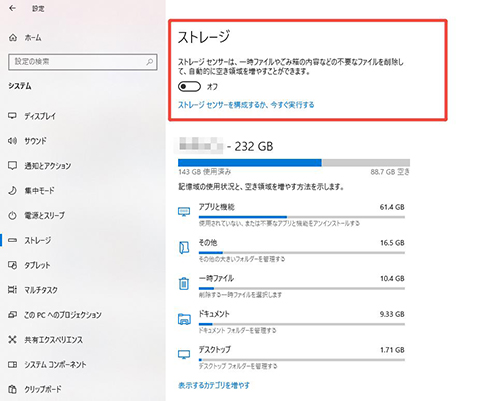Select タブレット in the sidebar

[x=37, y=265]
